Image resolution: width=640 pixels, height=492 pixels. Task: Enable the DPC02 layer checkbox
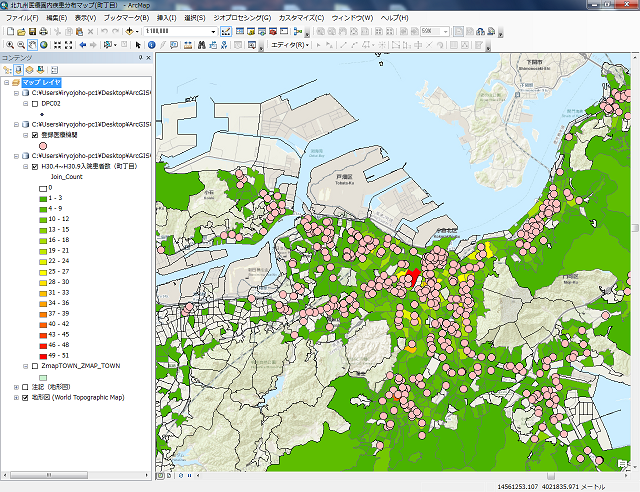[35, 103]
